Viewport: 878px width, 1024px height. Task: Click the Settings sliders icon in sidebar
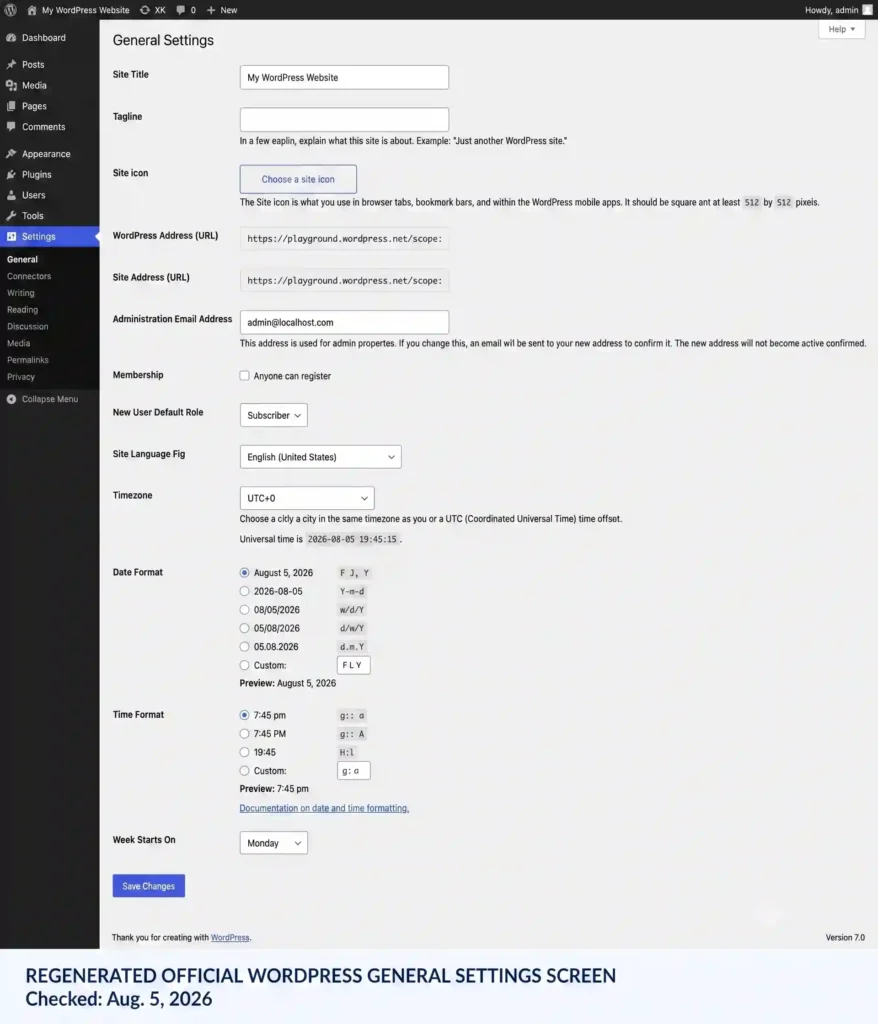tap(11, 236)
